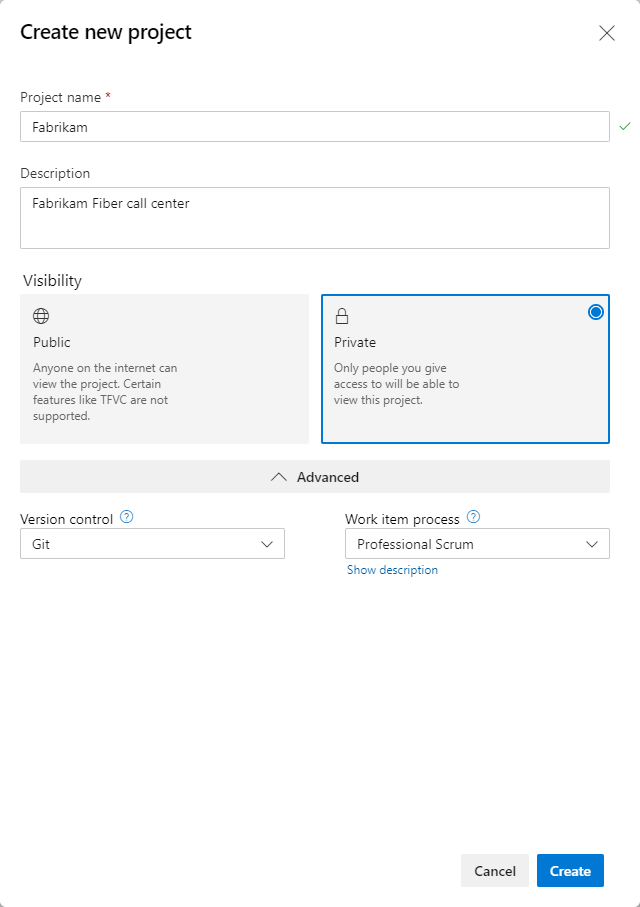This screenshot has width=640, height=907.
Task: Click the lock icon on Private card
Action: [x=342, y=316]
